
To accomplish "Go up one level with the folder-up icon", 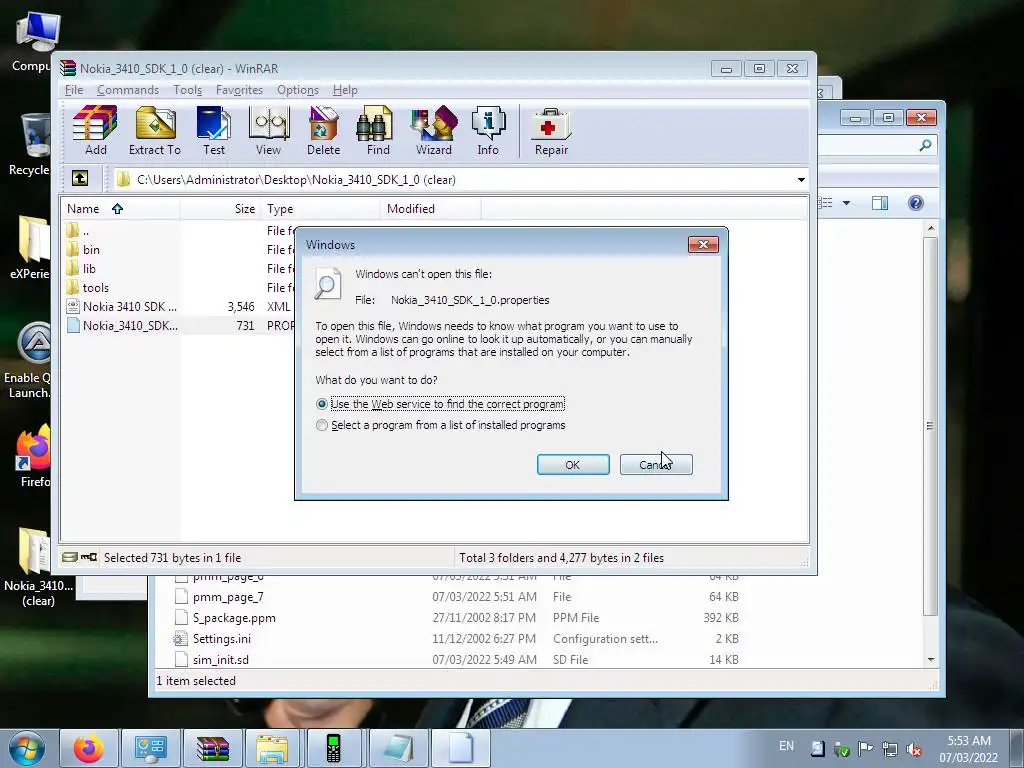I will (x=80, y=178).
